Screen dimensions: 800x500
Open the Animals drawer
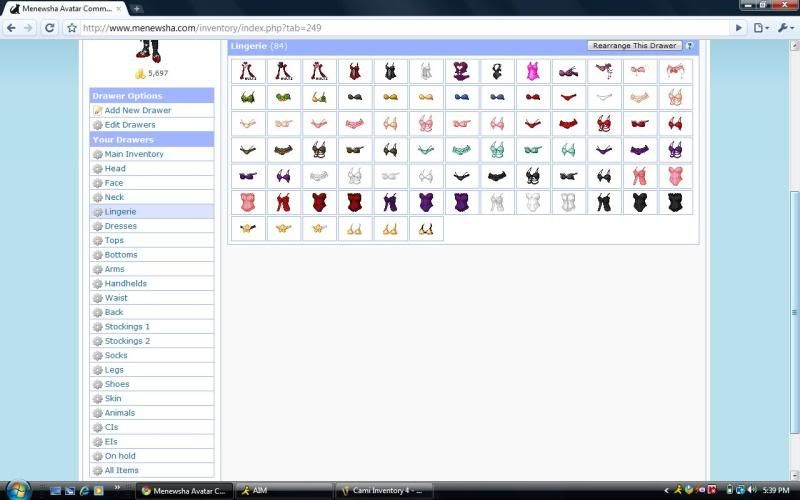[x=119, y=413]
